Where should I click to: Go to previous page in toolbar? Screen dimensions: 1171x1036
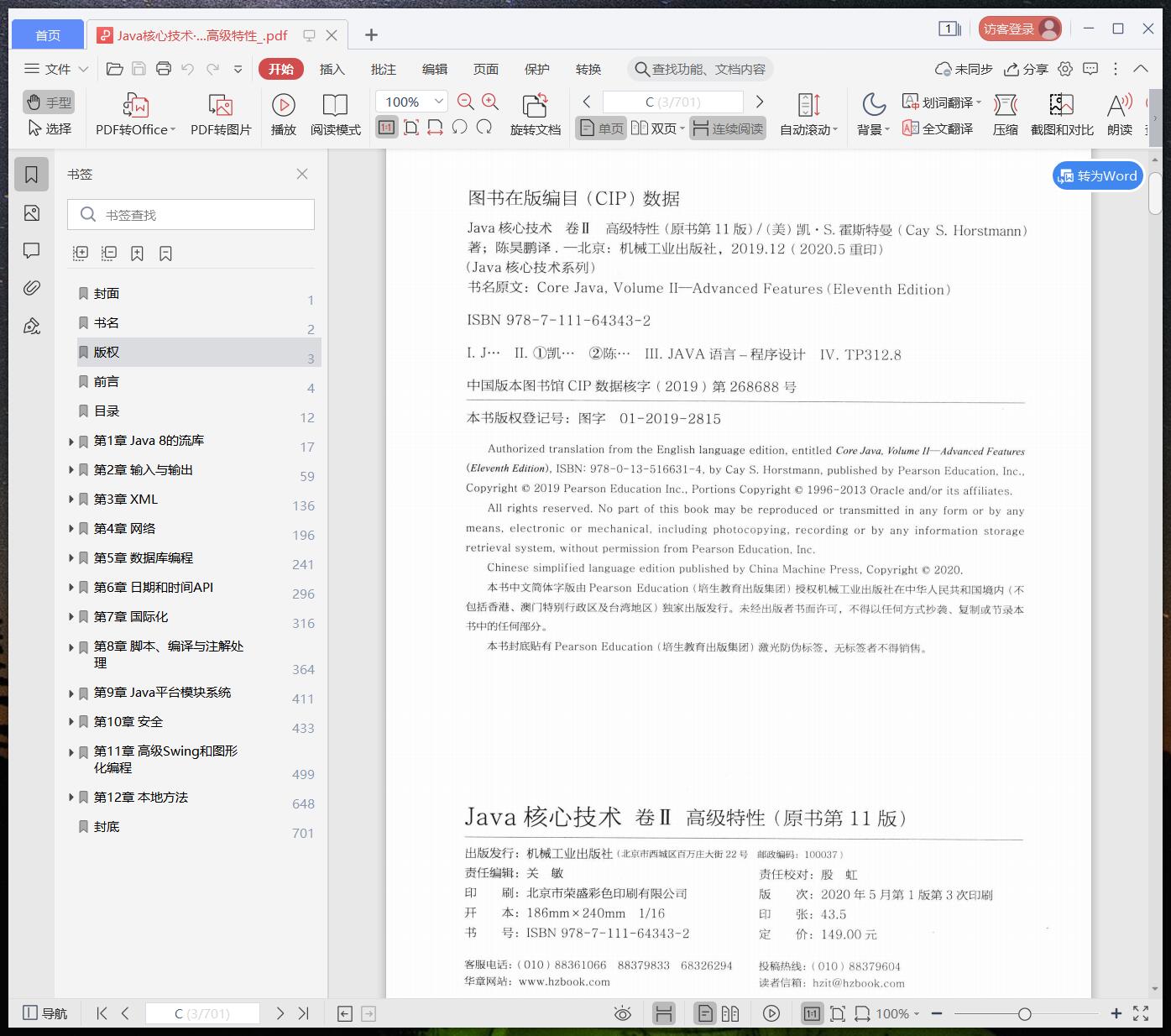(x=587, y=102)
